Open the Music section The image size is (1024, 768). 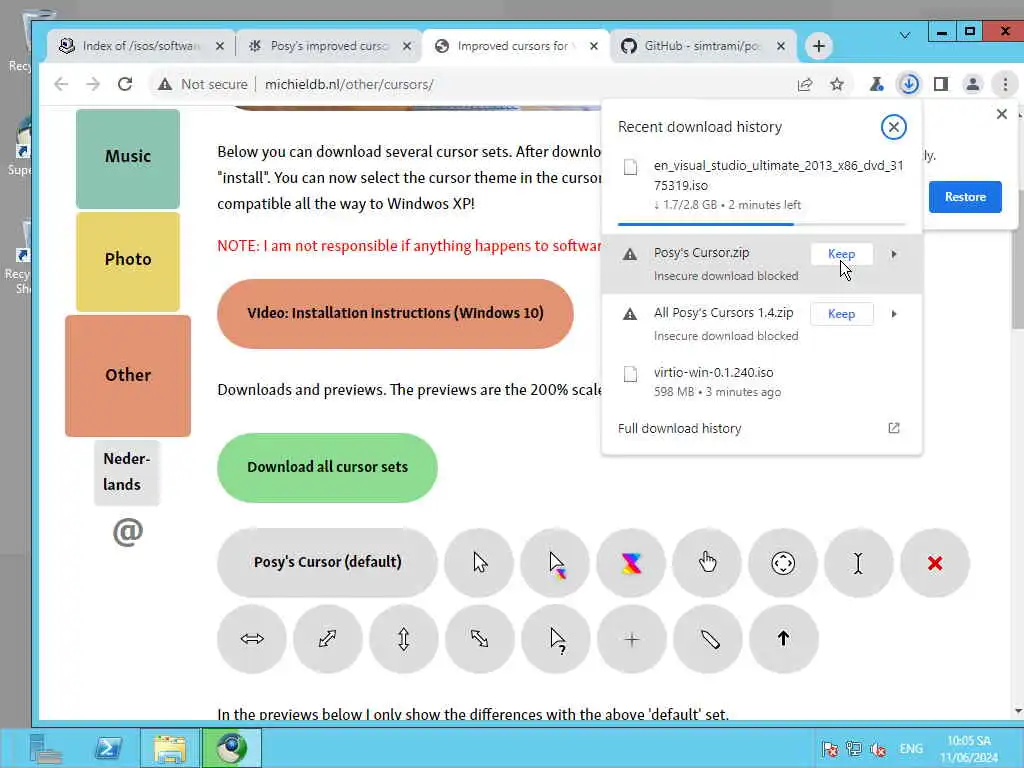(x=128, y=159)
